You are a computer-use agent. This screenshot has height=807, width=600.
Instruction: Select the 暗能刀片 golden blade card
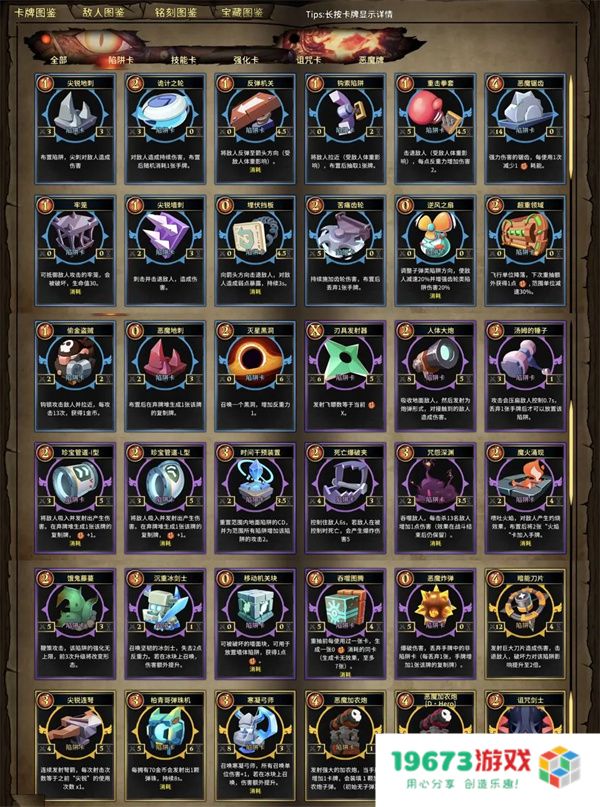(525, 624)
